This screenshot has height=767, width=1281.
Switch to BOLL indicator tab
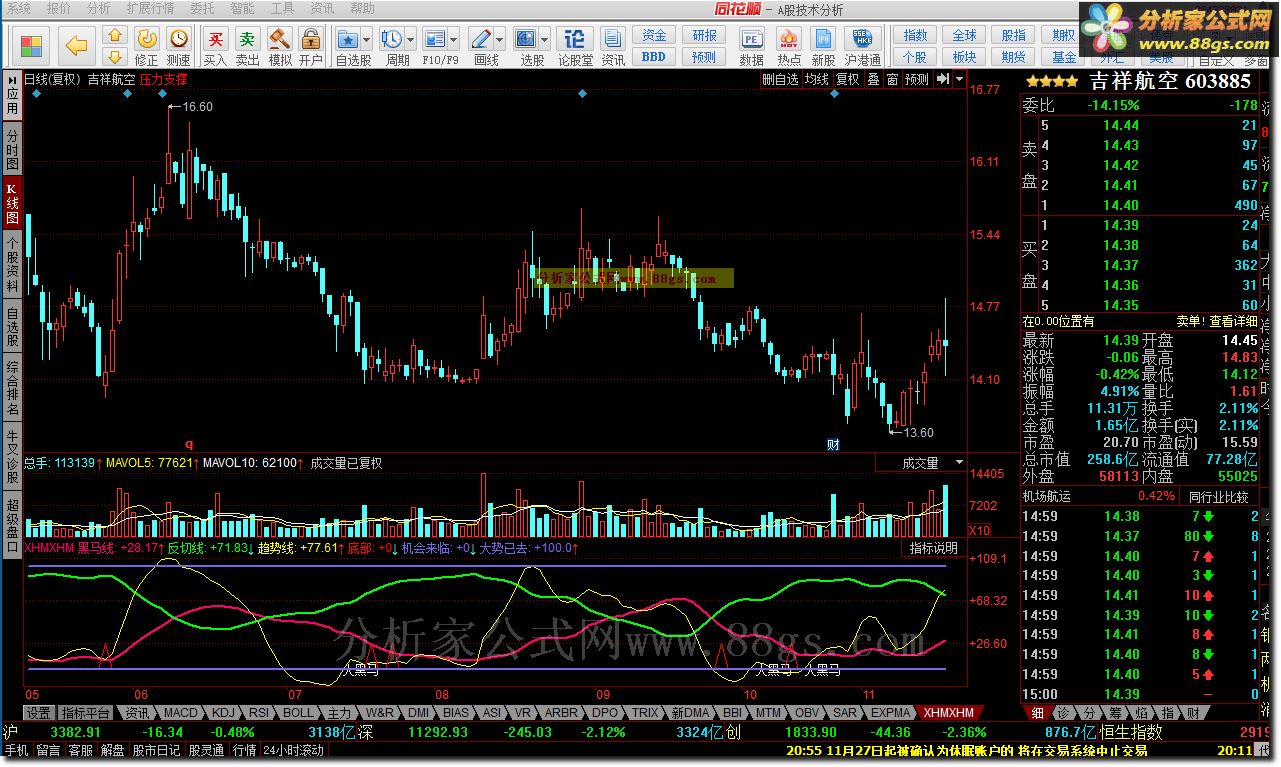(298, 713)
